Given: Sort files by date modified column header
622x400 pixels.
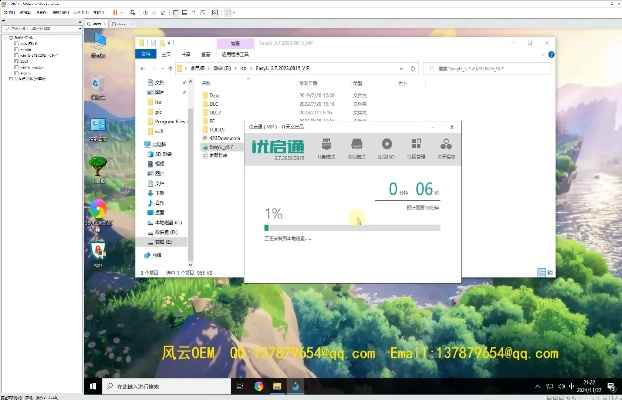Looking at the screenshot, I should point(308,83).
